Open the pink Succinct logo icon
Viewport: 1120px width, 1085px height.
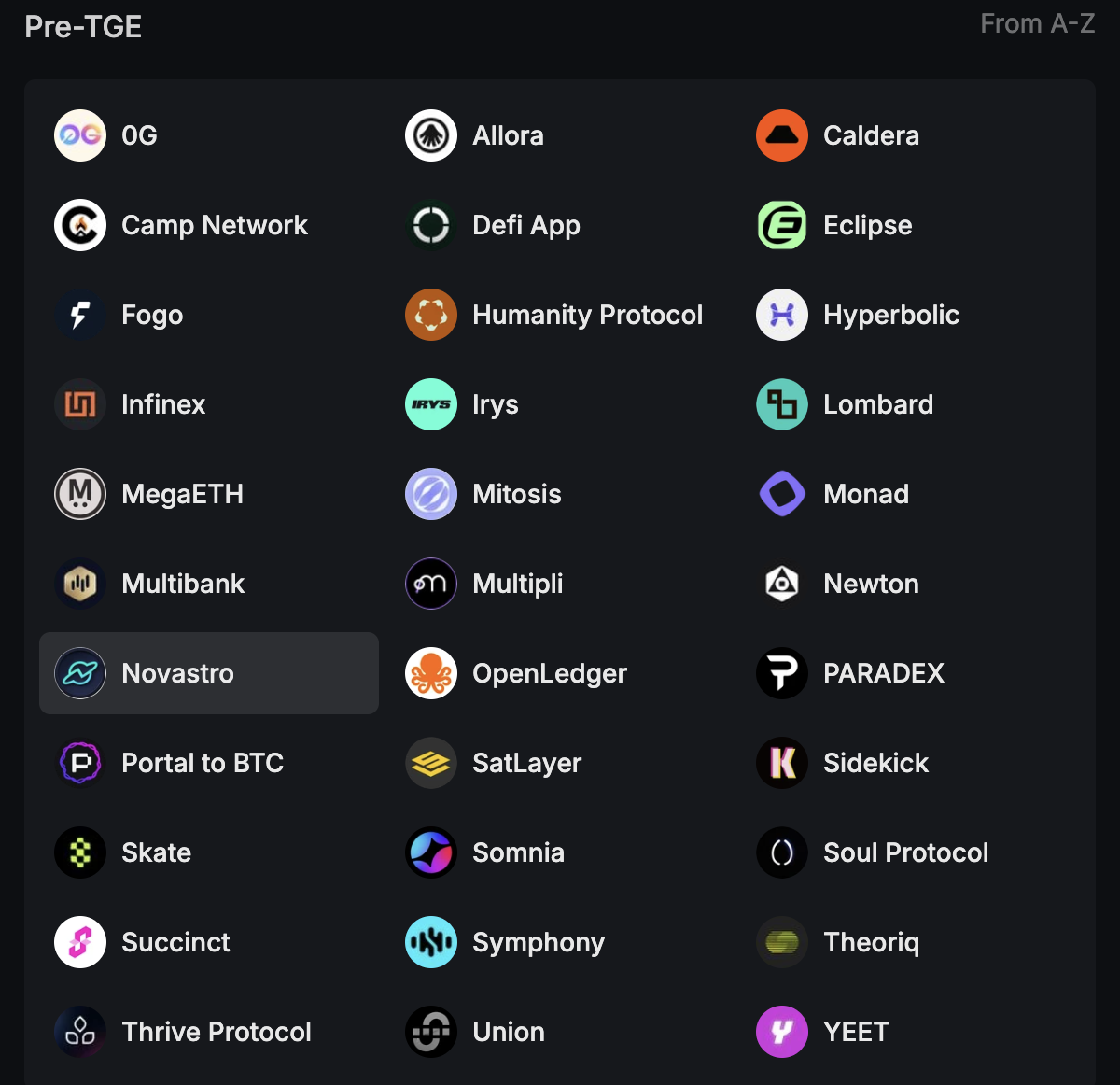(x=80, y=942)
